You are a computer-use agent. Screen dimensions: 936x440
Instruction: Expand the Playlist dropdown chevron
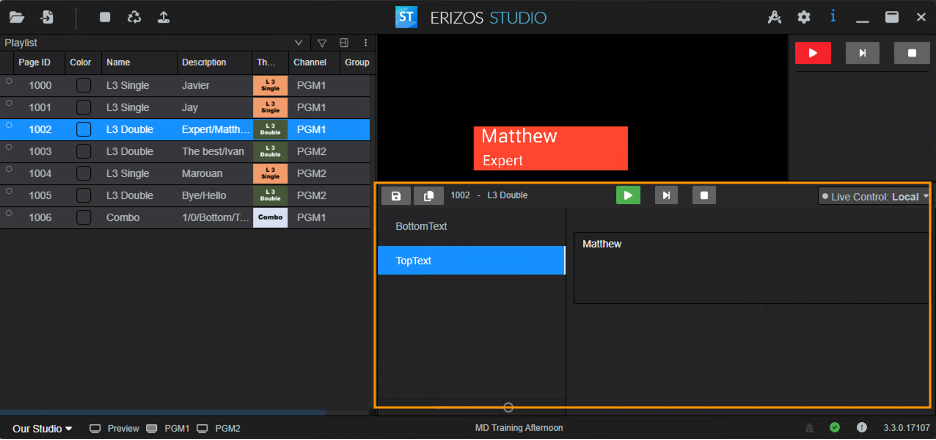[x=298, y=43]
